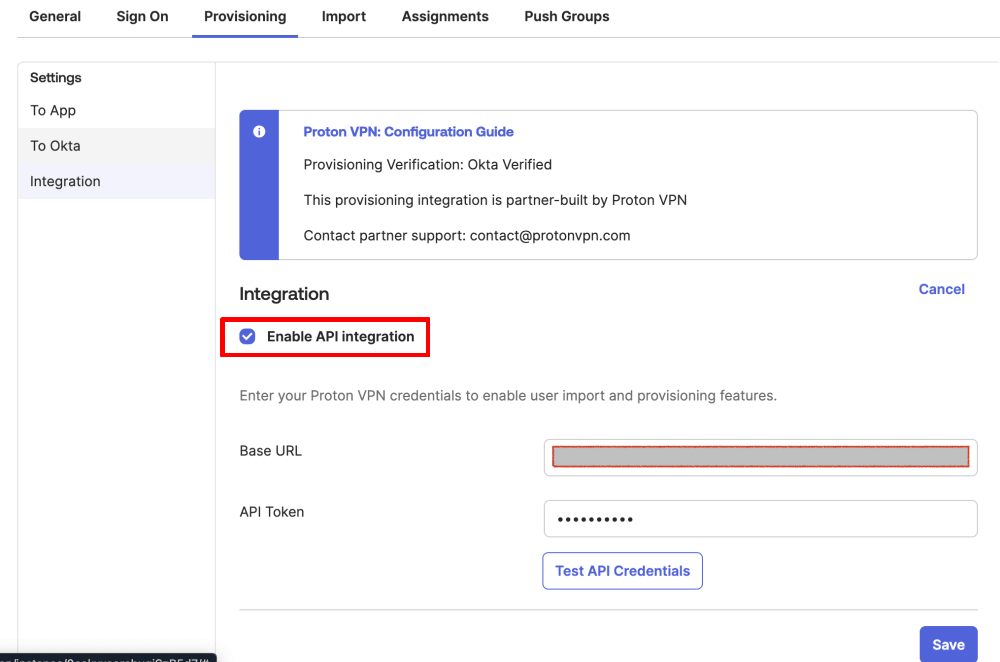
Task: Click the contact@protonvpn.com support text
Action: pyautogui.click(x=550, y=235)
